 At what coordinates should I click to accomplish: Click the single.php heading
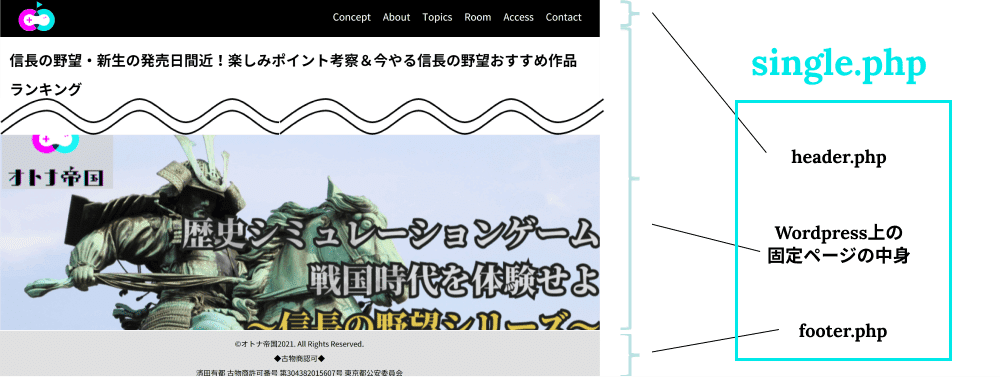click(838, 64)
